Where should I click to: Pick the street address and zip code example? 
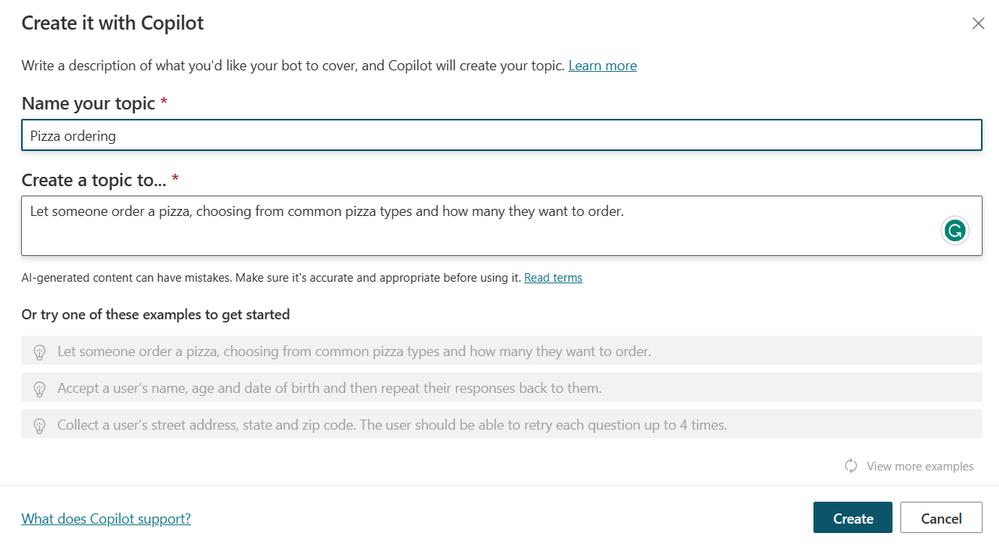tap(392, 425)
